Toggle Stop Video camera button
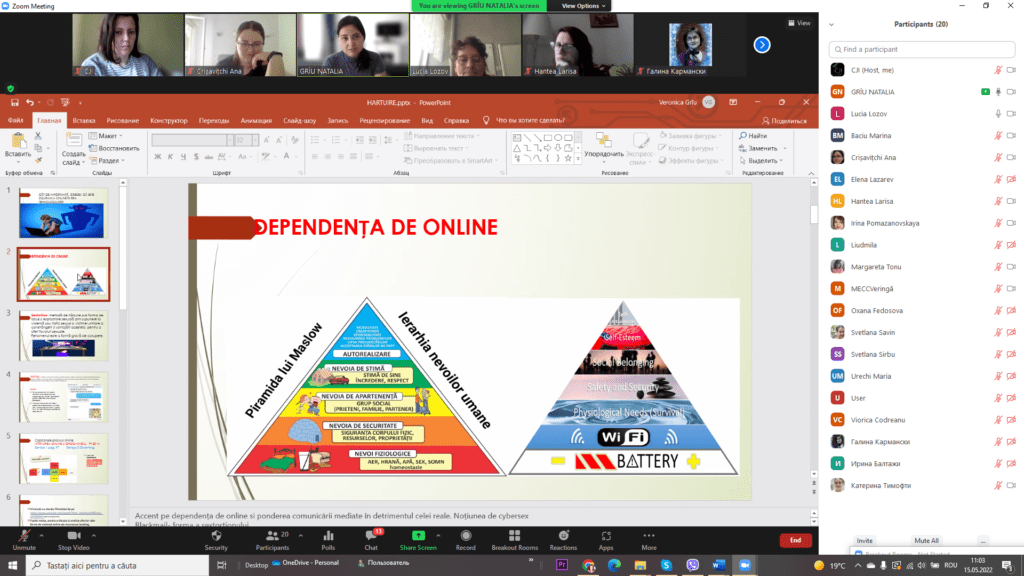Screen dimensions: 1024x576 tap(74, 536)
